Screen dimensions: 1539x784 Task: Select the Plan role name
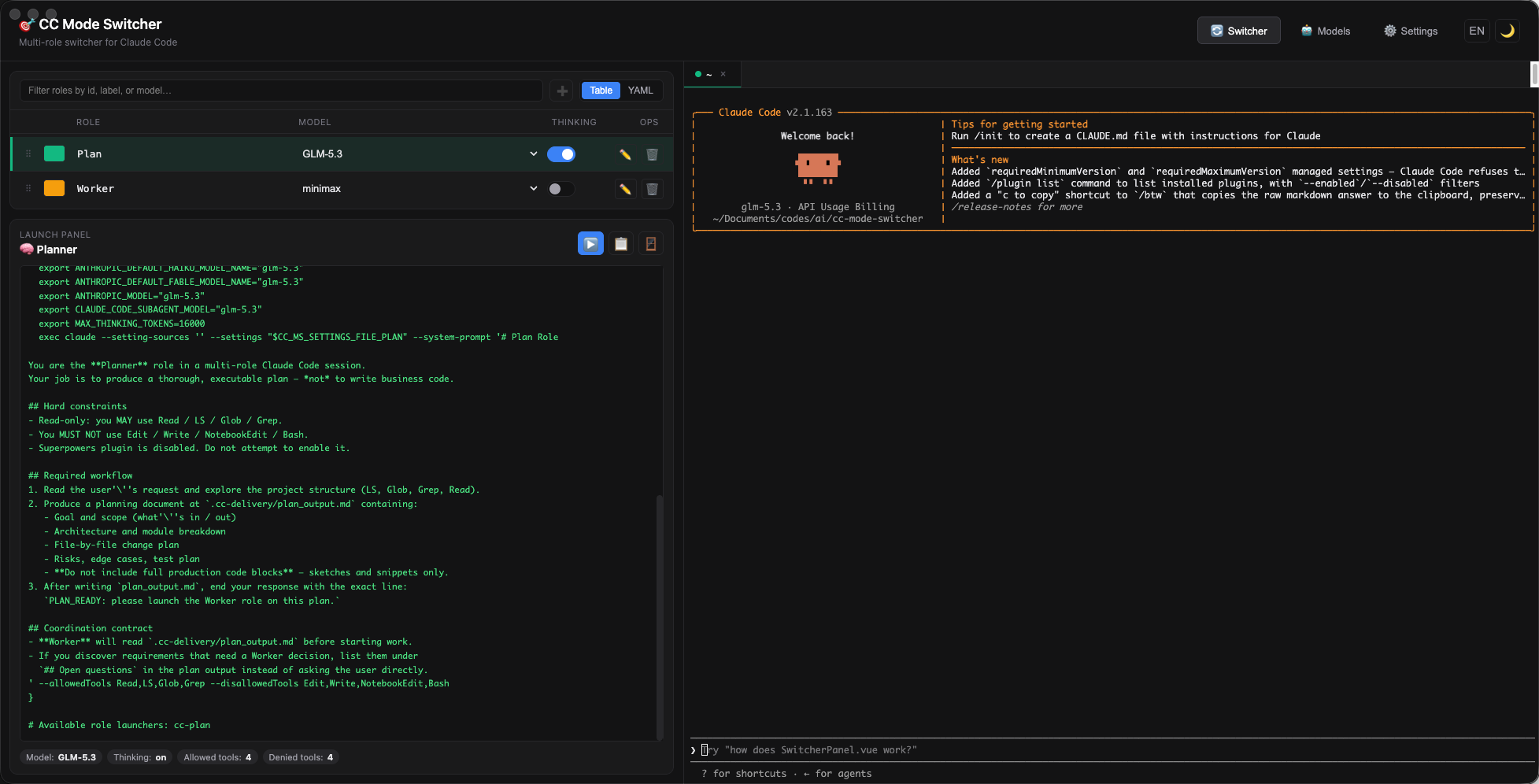pos(89,154)
